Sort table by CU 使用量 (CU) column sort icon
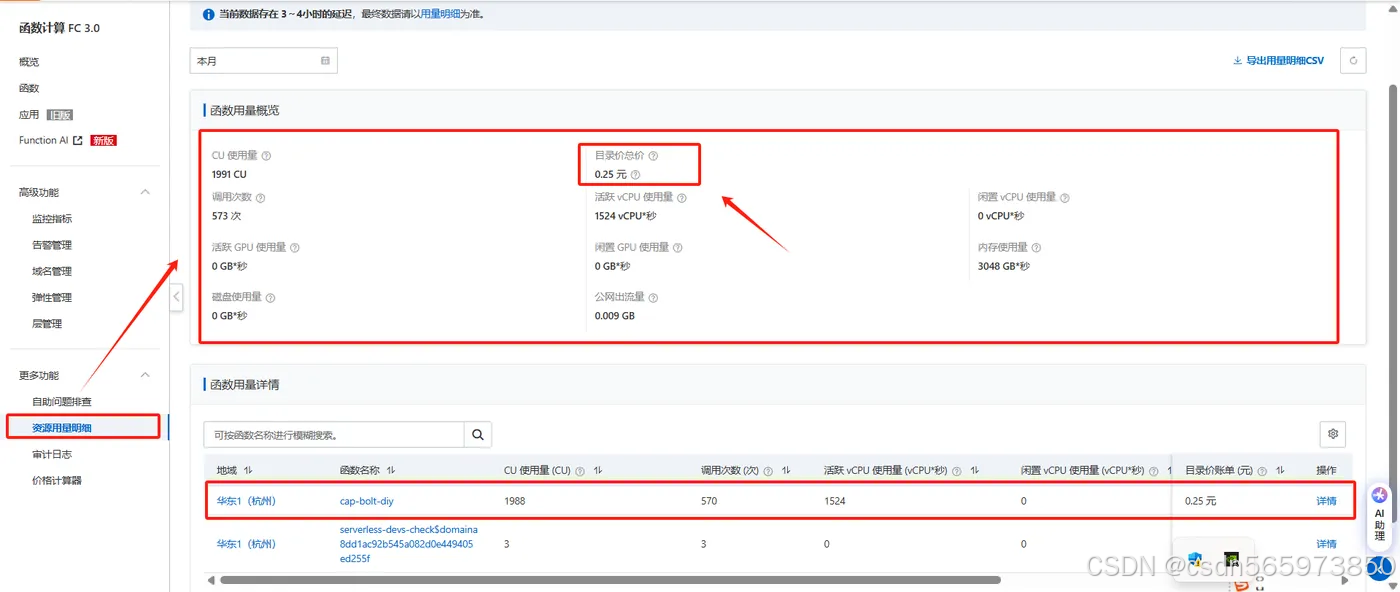Viewport: 1400px width, 592px height. tap(597, 470)
